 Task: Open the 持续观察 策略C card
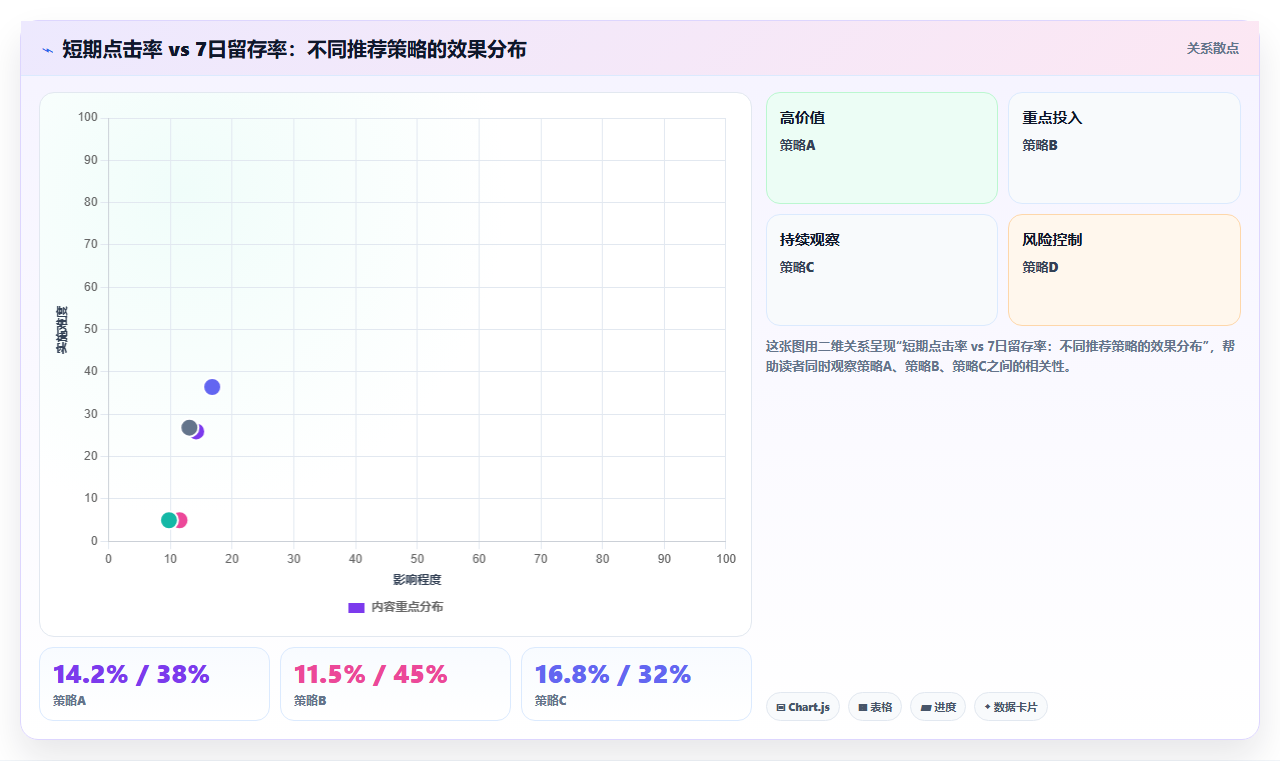882,270
